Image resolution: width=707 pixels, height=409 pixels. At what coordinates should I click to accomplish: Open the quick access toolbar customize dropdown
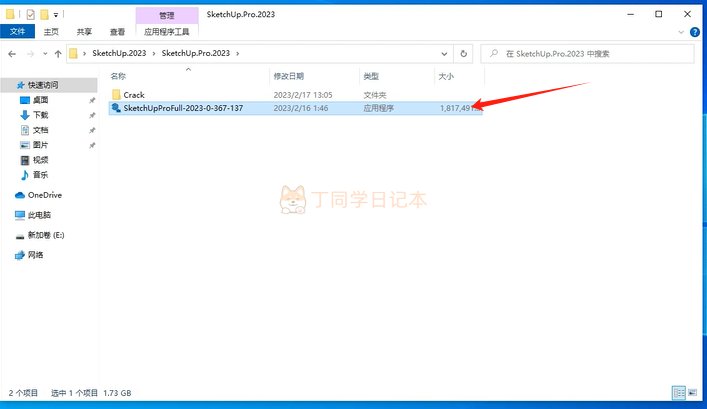pyautogui.click(x=56, y=15)
